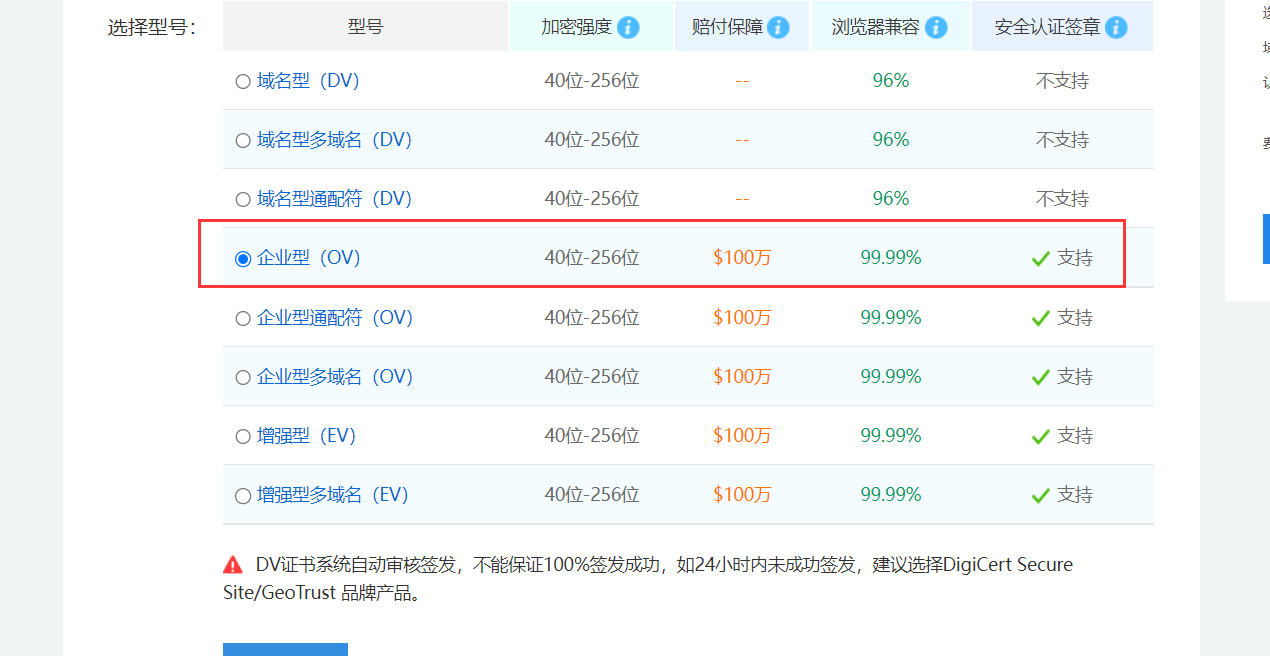This screenshot has height=656, width=1270.
Task: Select the 域名型（DV）radio button
Action: click(x=243, y=82)
